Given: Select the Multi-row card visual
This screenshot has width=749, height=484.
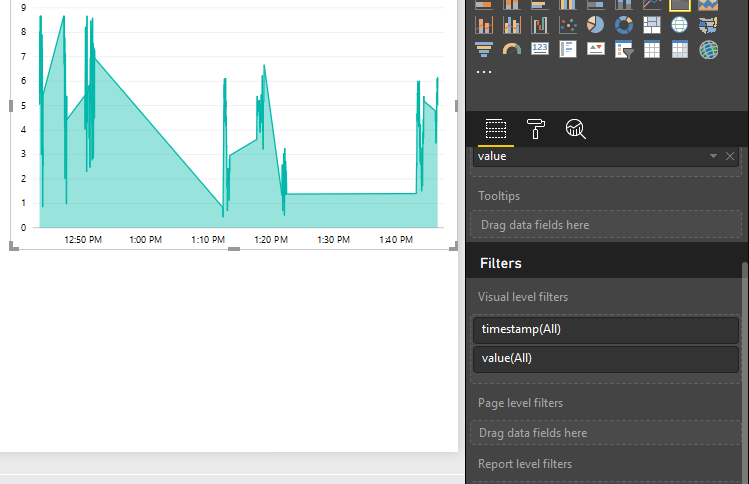Looking at the screenshot, I should pos(568,49).
